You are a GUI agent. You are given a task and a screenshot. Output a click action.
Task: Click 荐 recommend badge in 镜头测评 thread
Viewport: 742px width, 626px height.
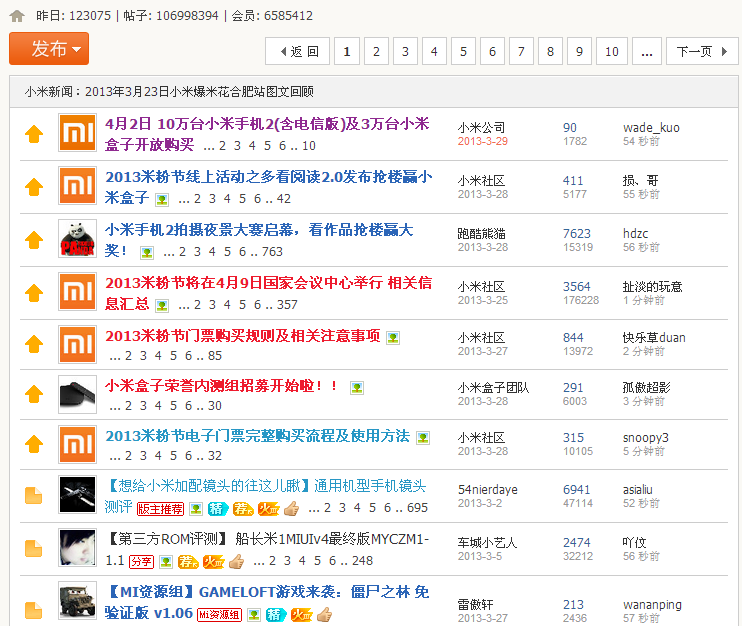(243, 509)
